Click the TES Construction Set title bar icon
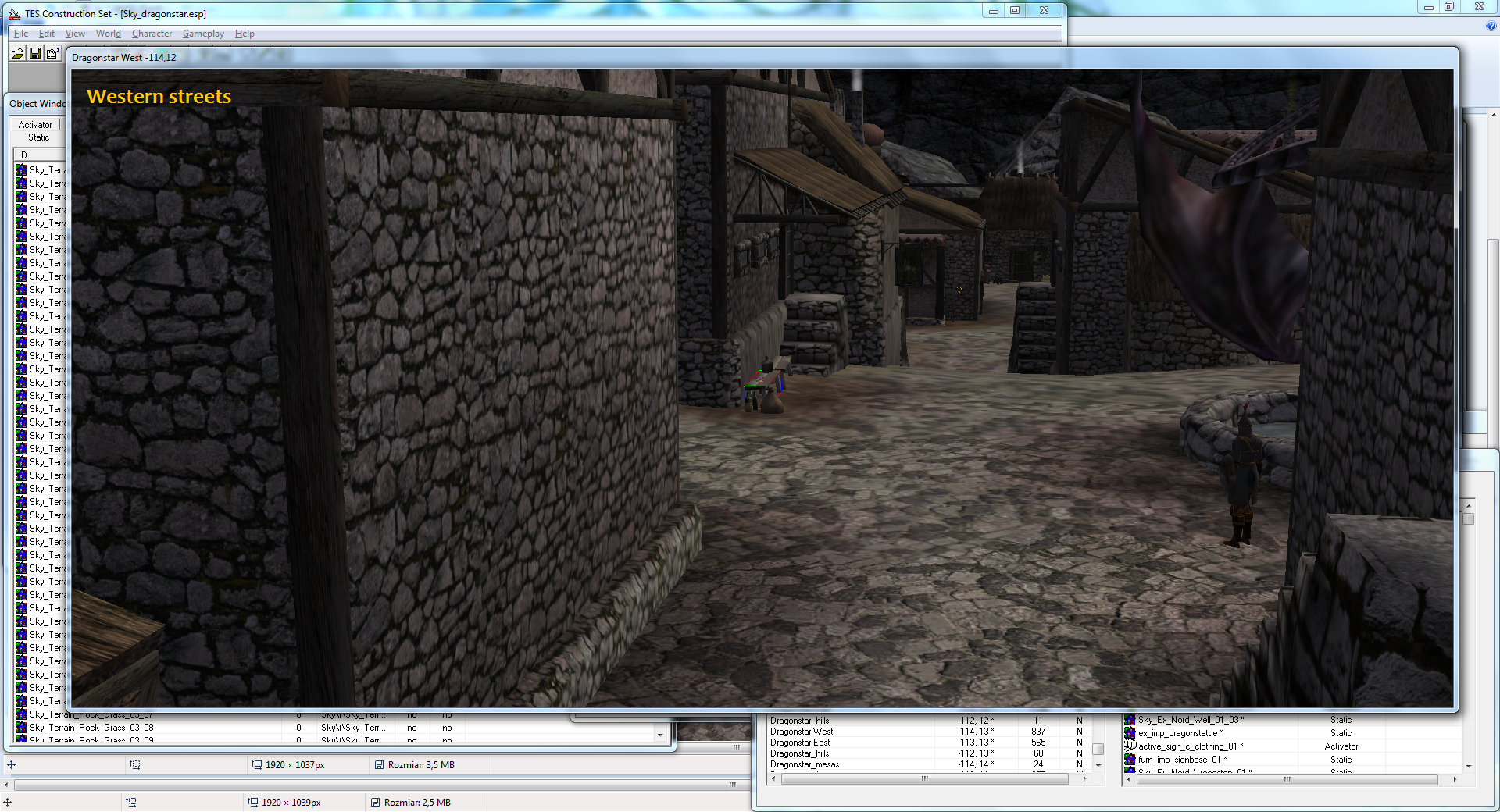The width and height of the screenshot is (1500, 812). 14,13
